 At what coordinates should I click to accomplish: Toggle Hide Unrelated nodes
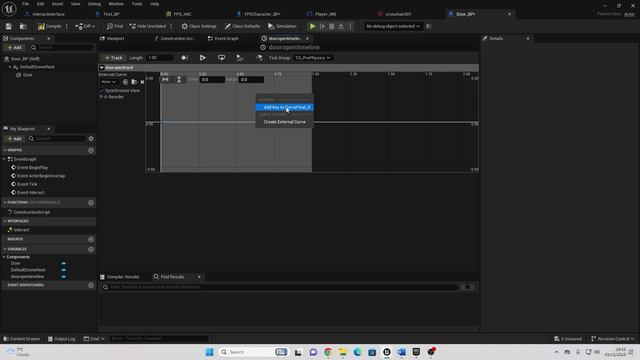[x=147, y=26]
